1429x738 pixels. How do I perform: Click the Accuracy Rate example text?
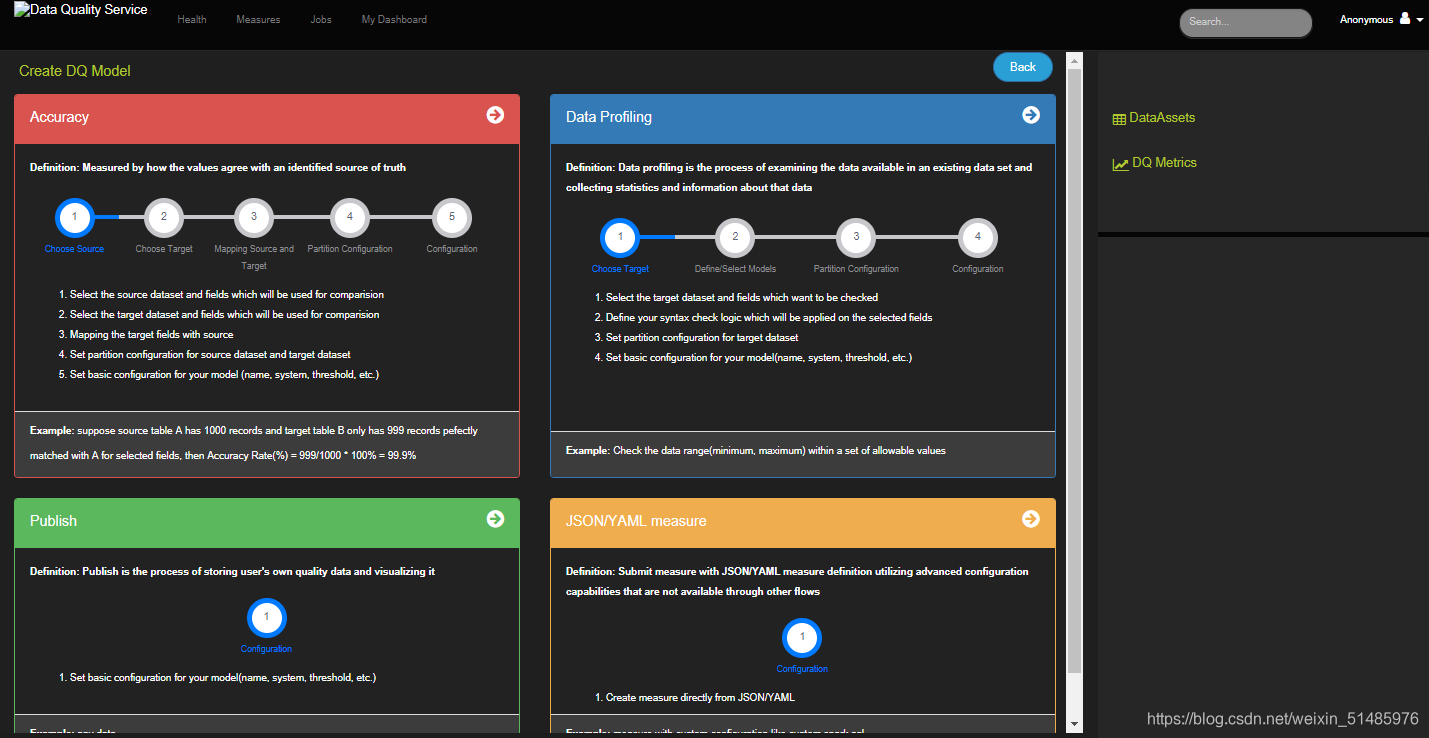pyautogui.click(x=254, y=443)
